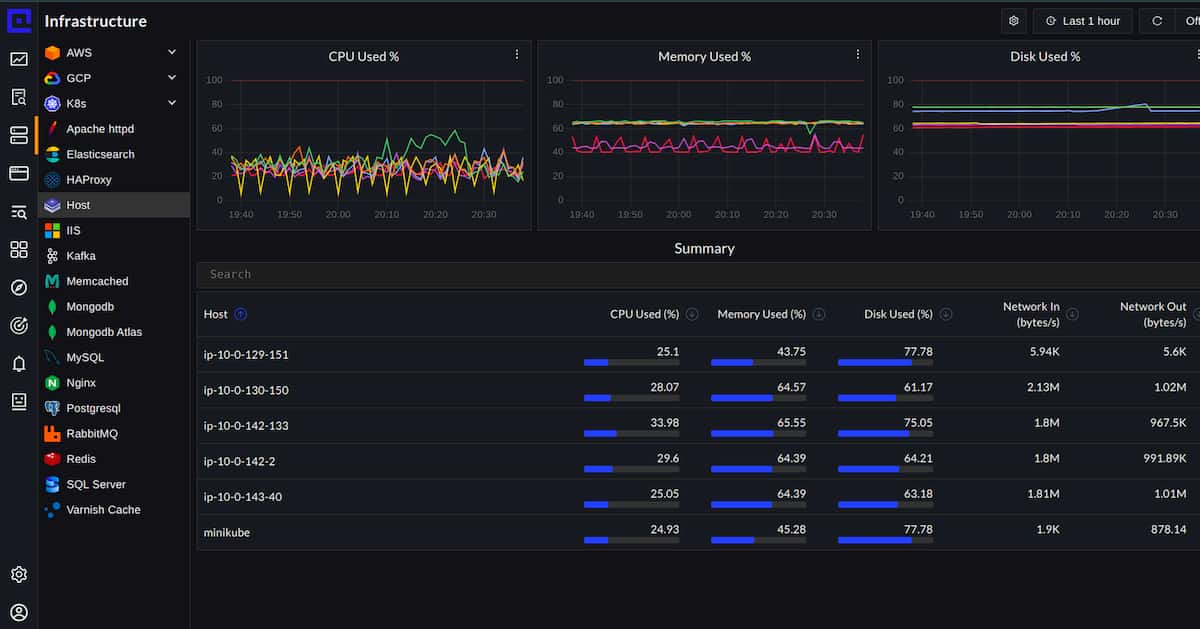
Task: Collapse the AWS section in the sidebar
Action: (x=171, y=52)
